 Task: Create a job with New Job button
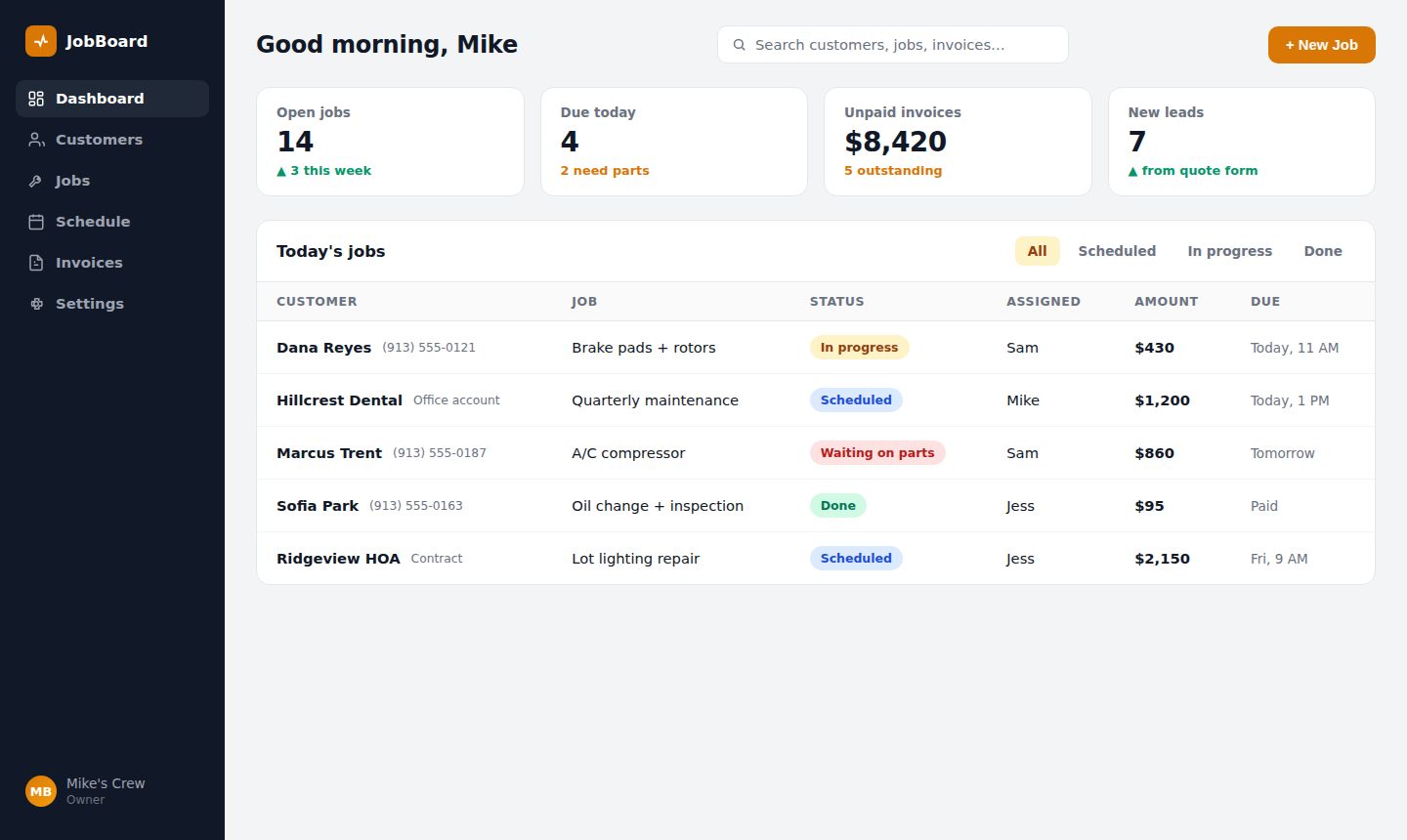(x=1322, y=45)
